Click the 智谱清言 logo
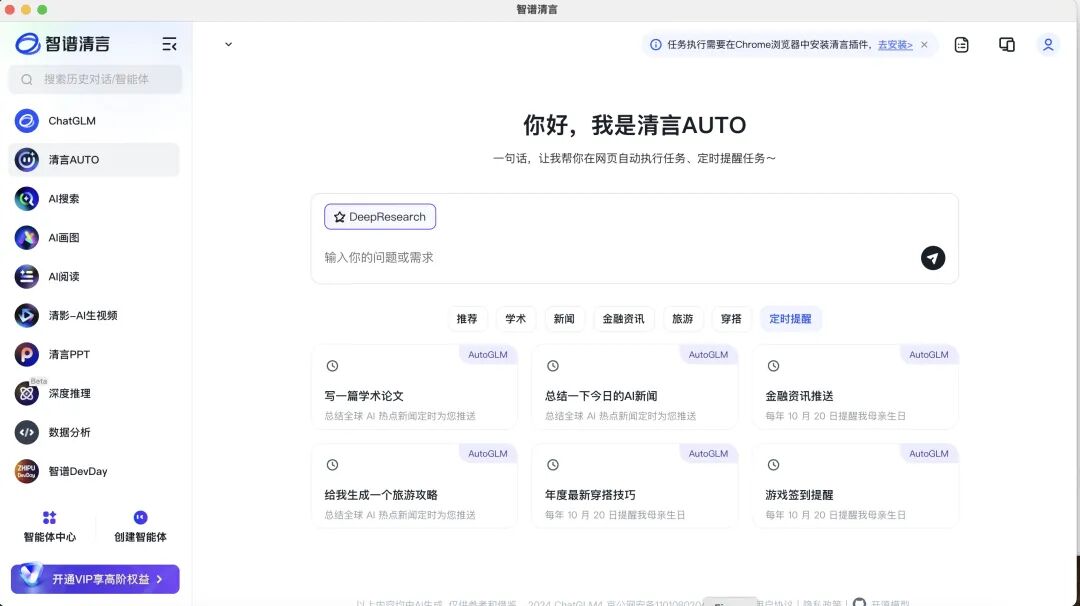1080x606 pixels. (x=63, y=44)
